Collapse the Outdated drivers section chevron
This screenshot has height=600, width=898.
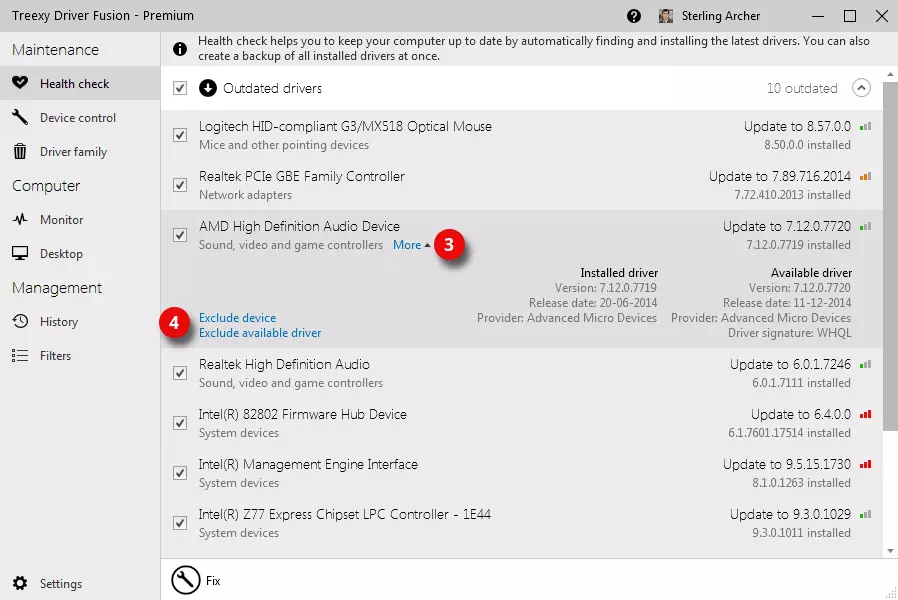(861, 88)
